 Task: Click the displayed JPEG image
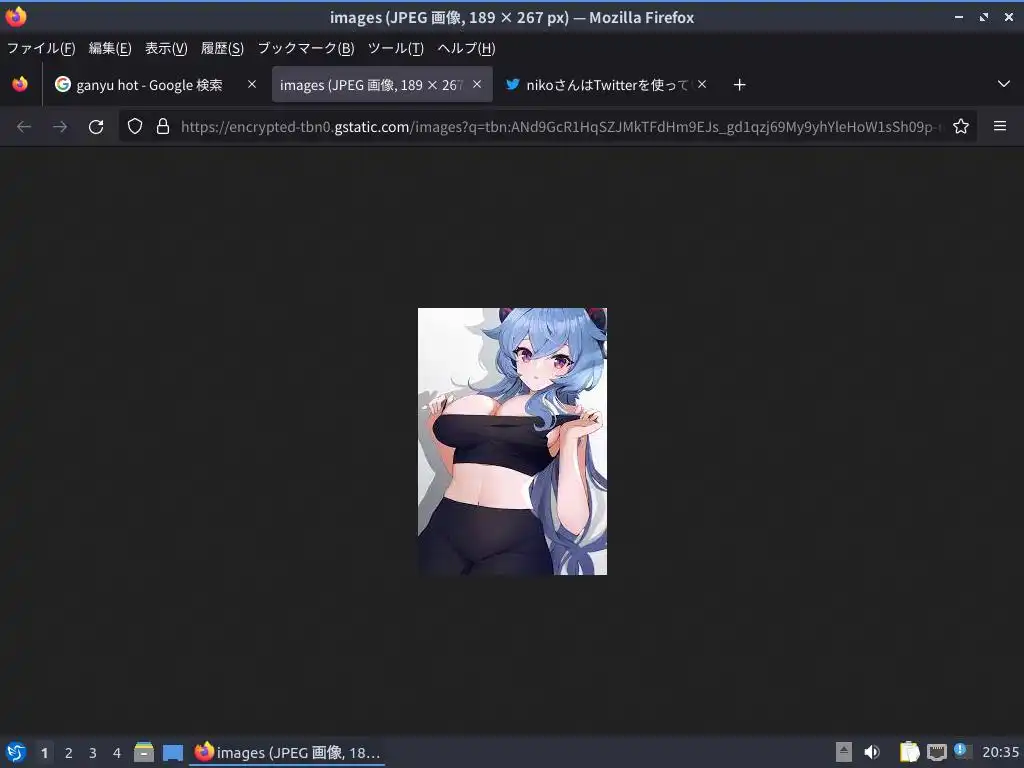coord(512,441)
